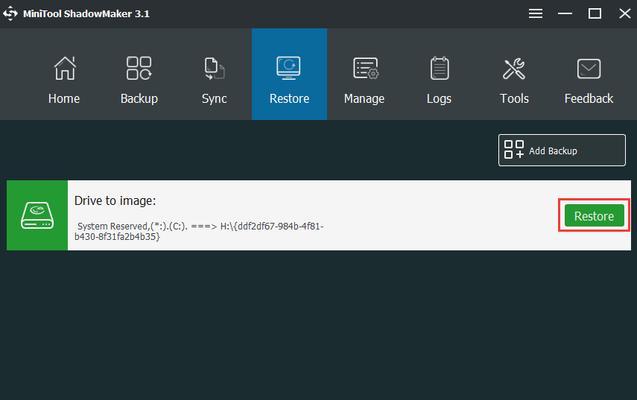Click the Restore monitor icon
This screenshot has height=400, width=637.
288,67
